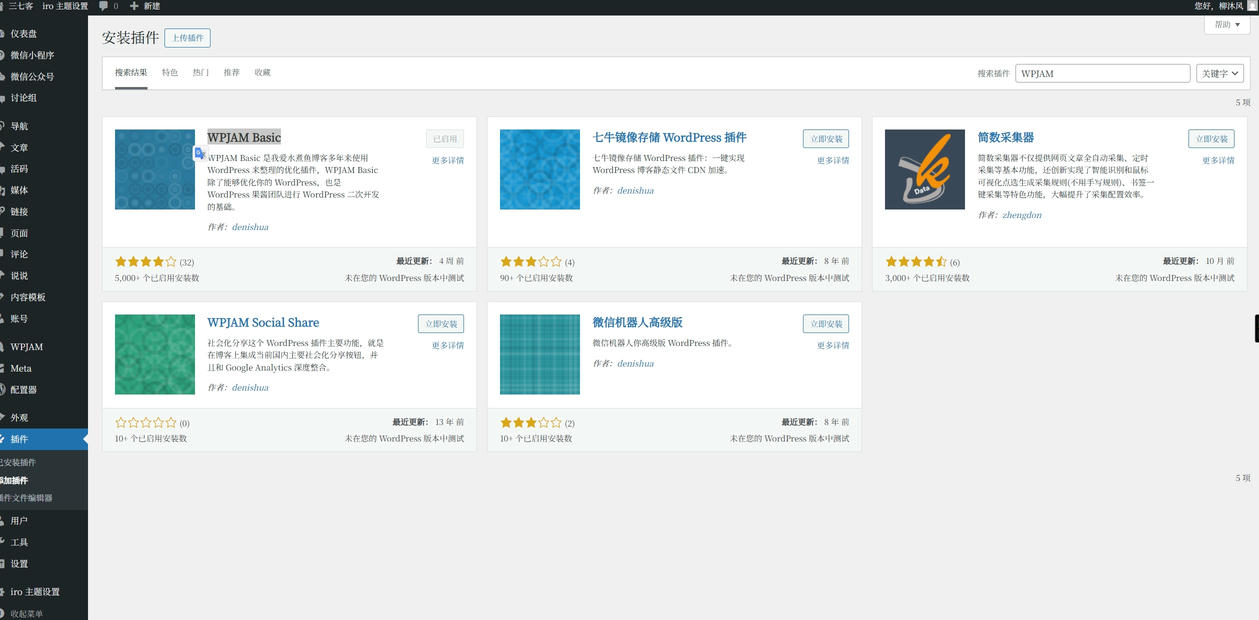Switch to the 特色 tab

(x=170, y=73)
